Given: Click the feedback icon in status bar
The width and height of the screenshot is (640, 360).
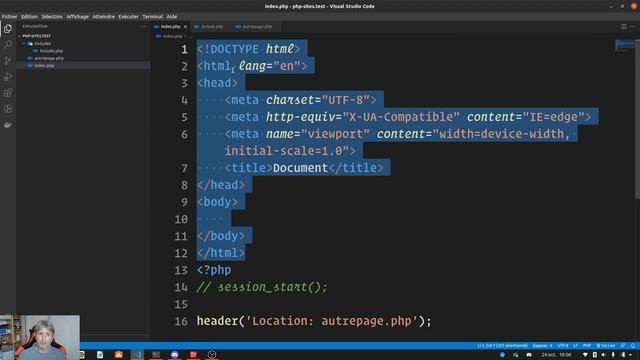Looking at the screenshot, I should click(x=623, y=346).
